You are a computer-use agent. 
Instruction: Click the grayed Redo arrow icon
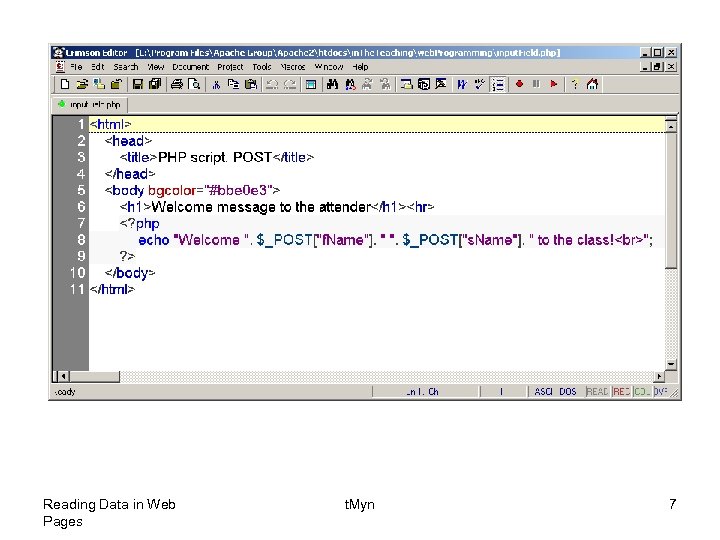pos(290,84)
